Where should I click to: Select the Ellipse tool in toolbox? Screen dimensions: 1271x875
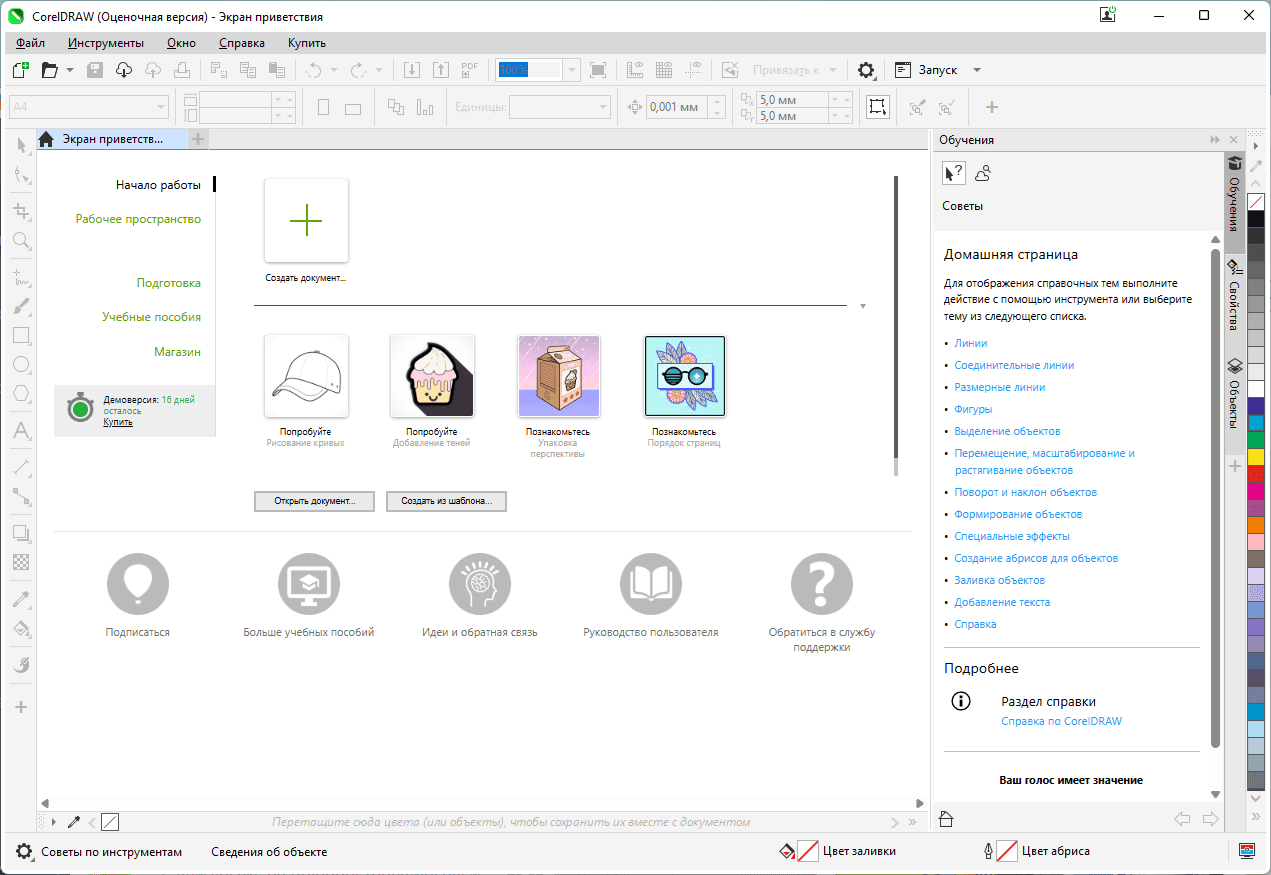point(20,365)
